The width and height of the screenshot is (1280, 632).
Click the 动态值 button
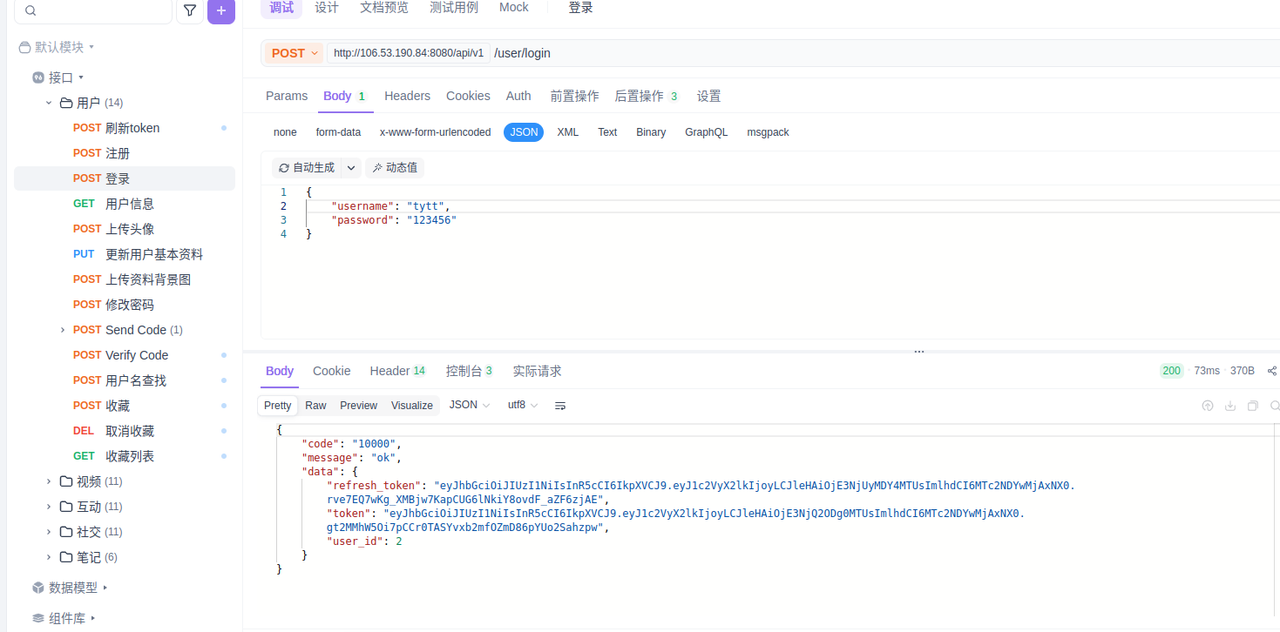(x=394, y=168)
